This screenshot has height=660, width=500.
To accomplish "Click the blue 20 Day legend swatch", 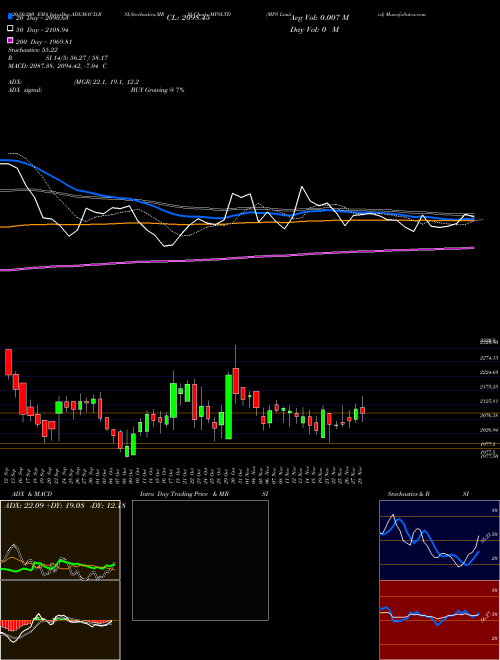I will tap(10, 17).
